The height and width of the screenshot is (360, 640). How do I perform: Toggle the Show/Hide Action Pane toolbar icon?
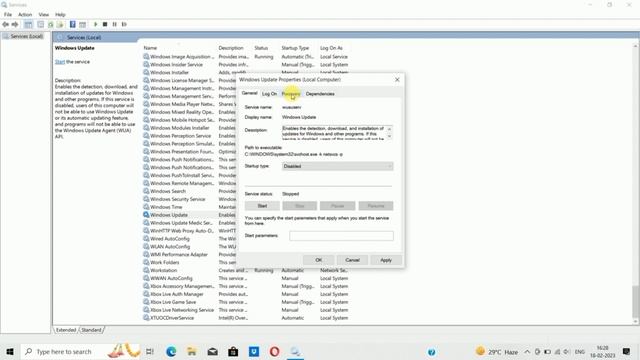82,24
